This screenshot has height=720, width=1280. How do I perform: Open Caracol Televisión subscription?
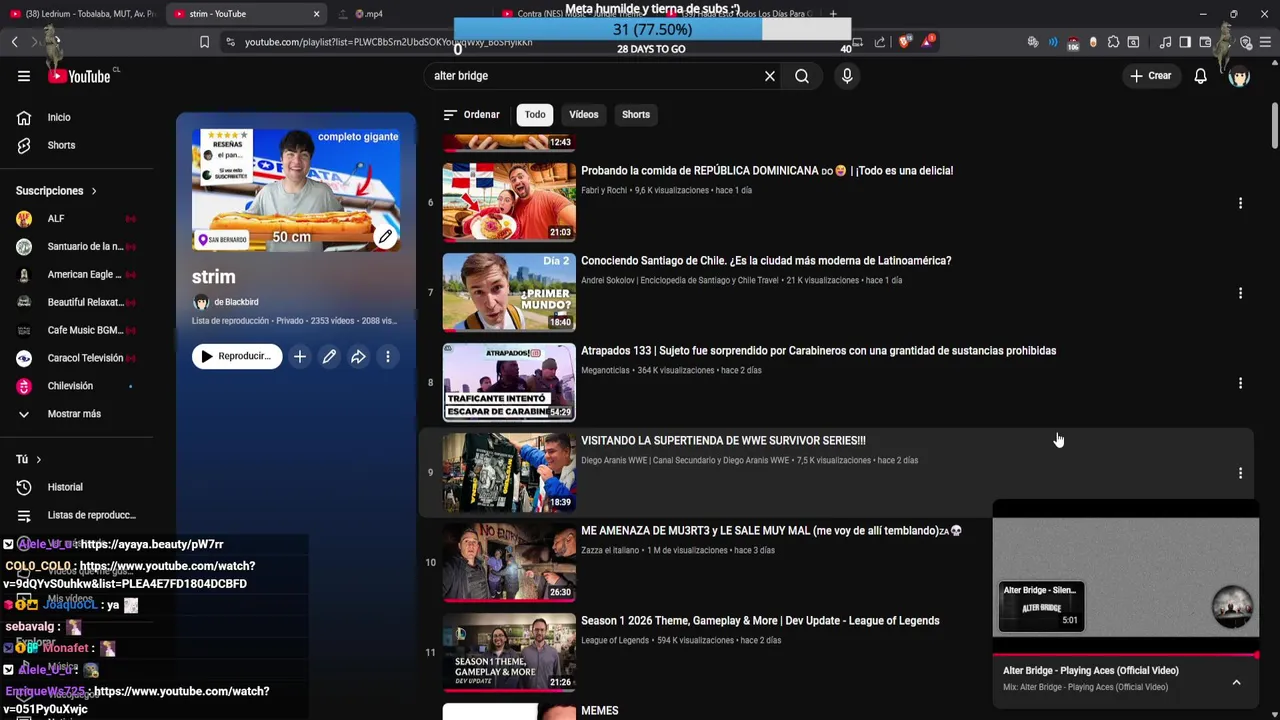[x=77, y=358]
